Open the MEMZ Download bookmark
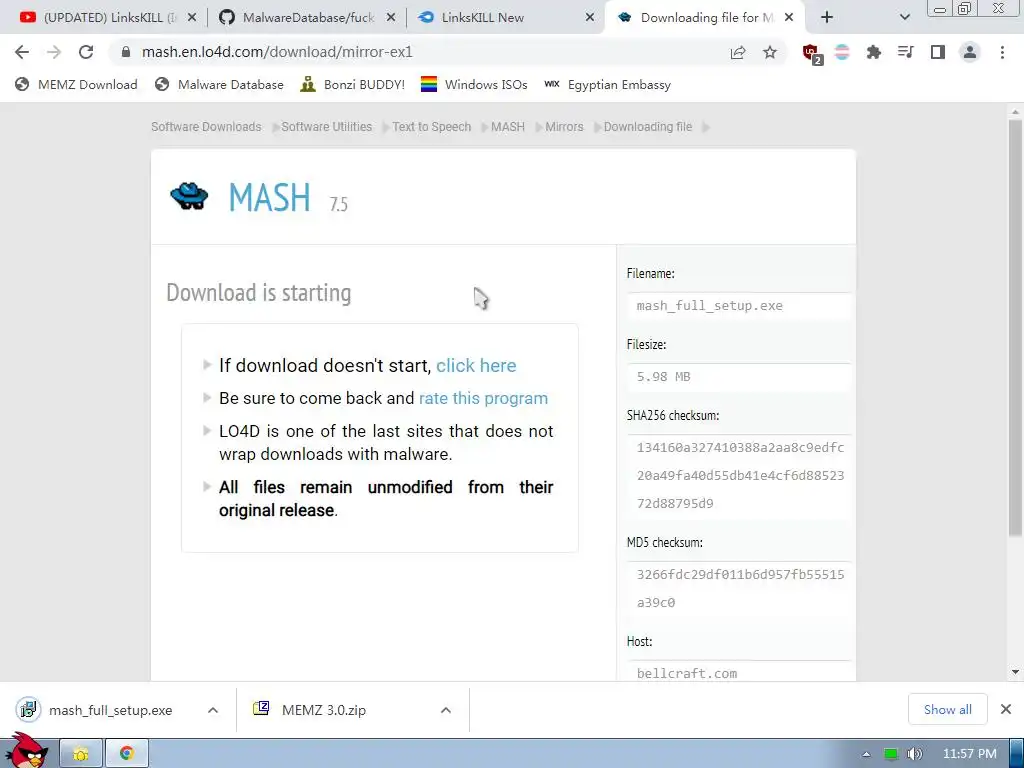 76,84
